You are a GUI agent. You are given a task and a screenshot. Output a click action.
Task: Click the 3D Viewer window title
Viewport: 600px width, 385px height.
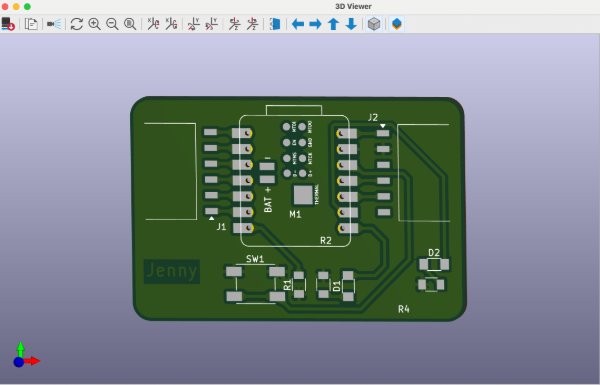pos(353,7)
